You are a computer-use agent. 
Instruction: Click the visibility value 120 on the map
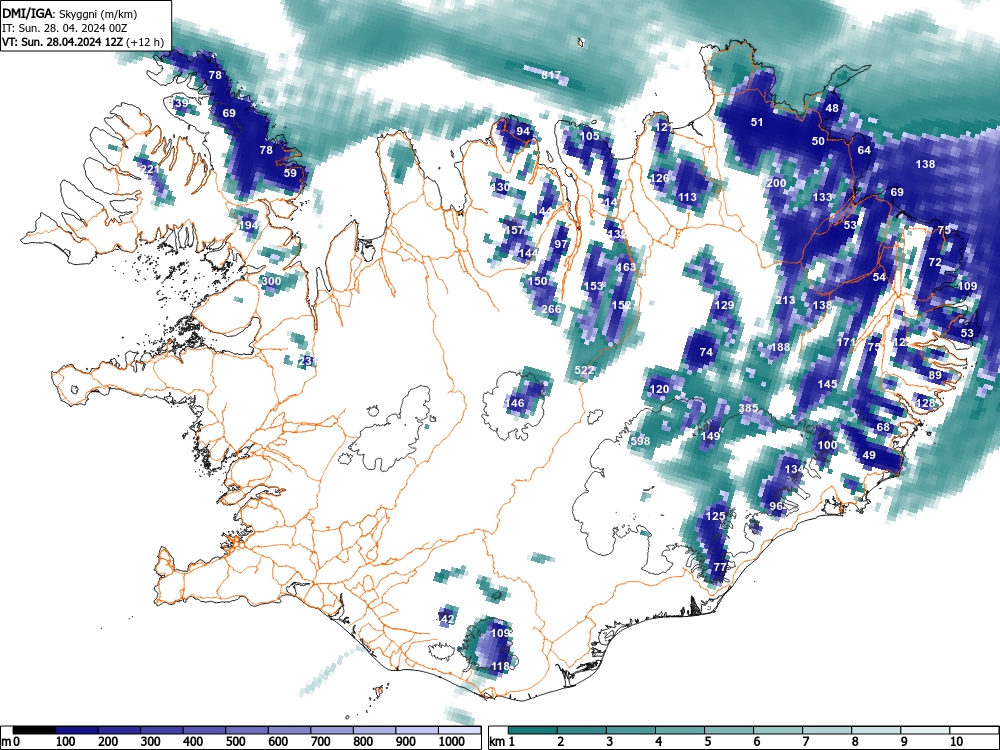point(659,389)
